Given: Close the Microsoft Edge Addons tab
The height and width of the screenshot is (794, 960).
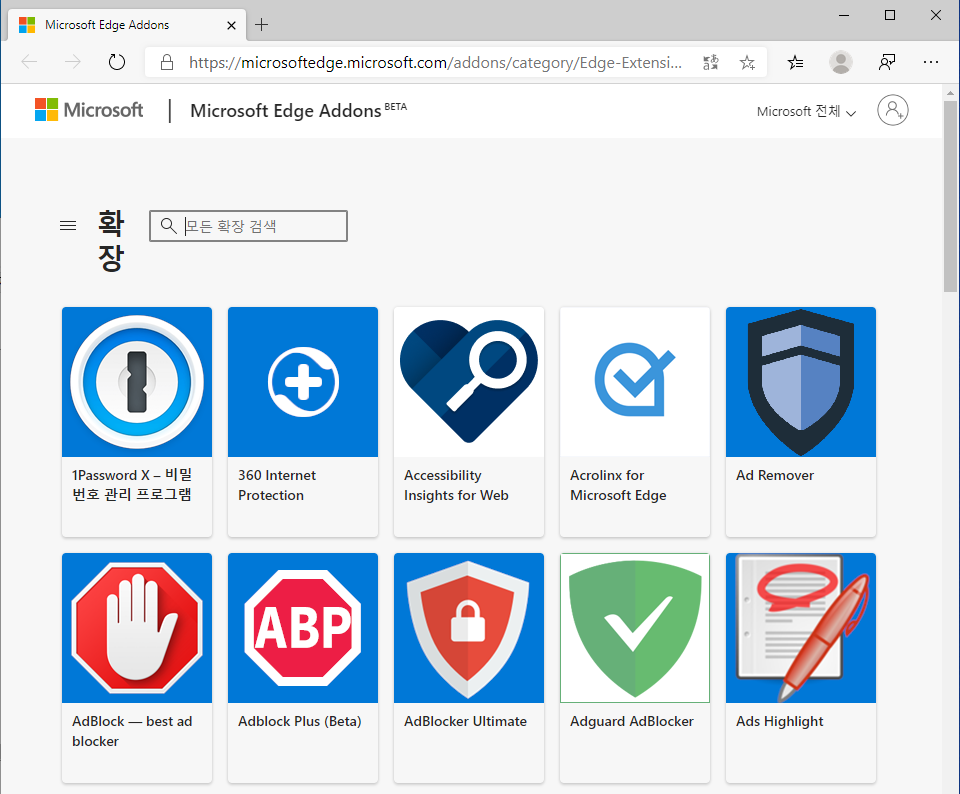Looking at the screenshot, I should [x=231, y=25].
